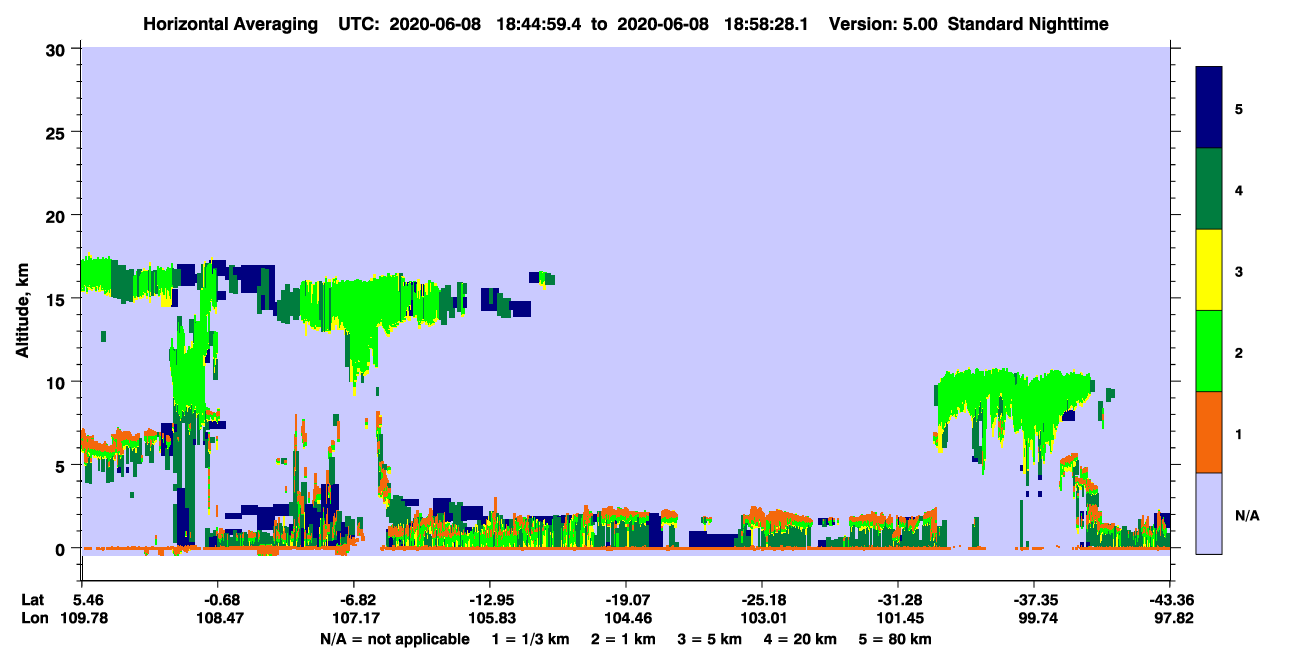The width and height of the screenshot is (1300, 667).
Task: Click the 'Lat' row label
Action: [x=31, y=600]
